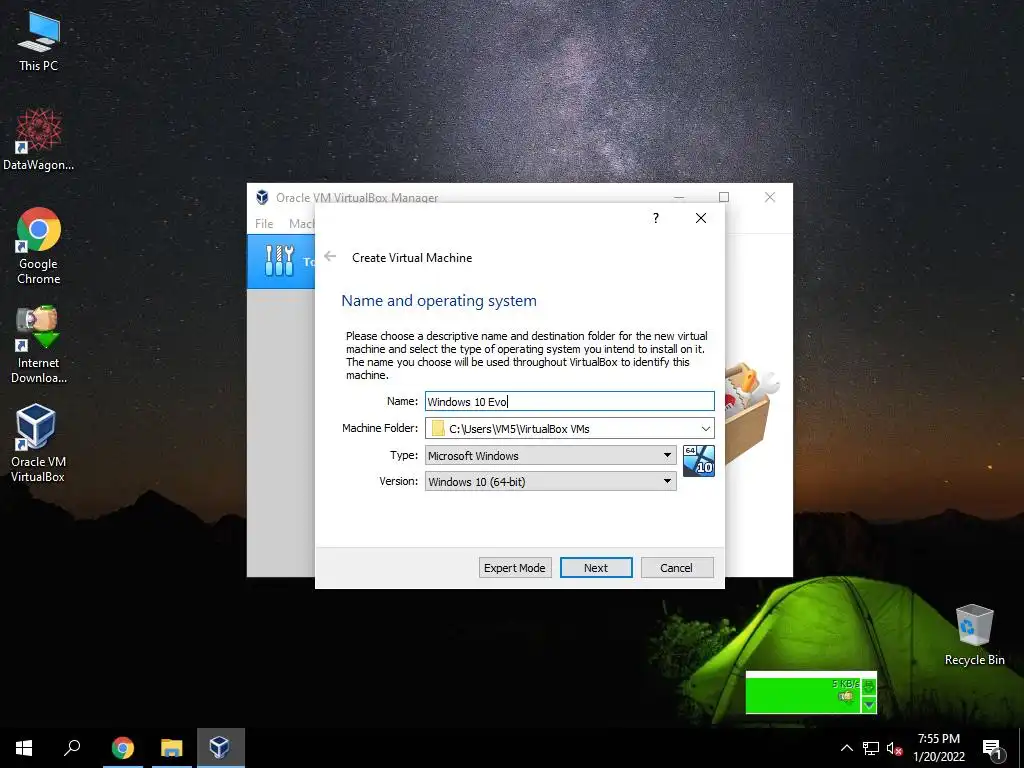
Task: Switch to Expert Mode
Action: tap(515, 568)
